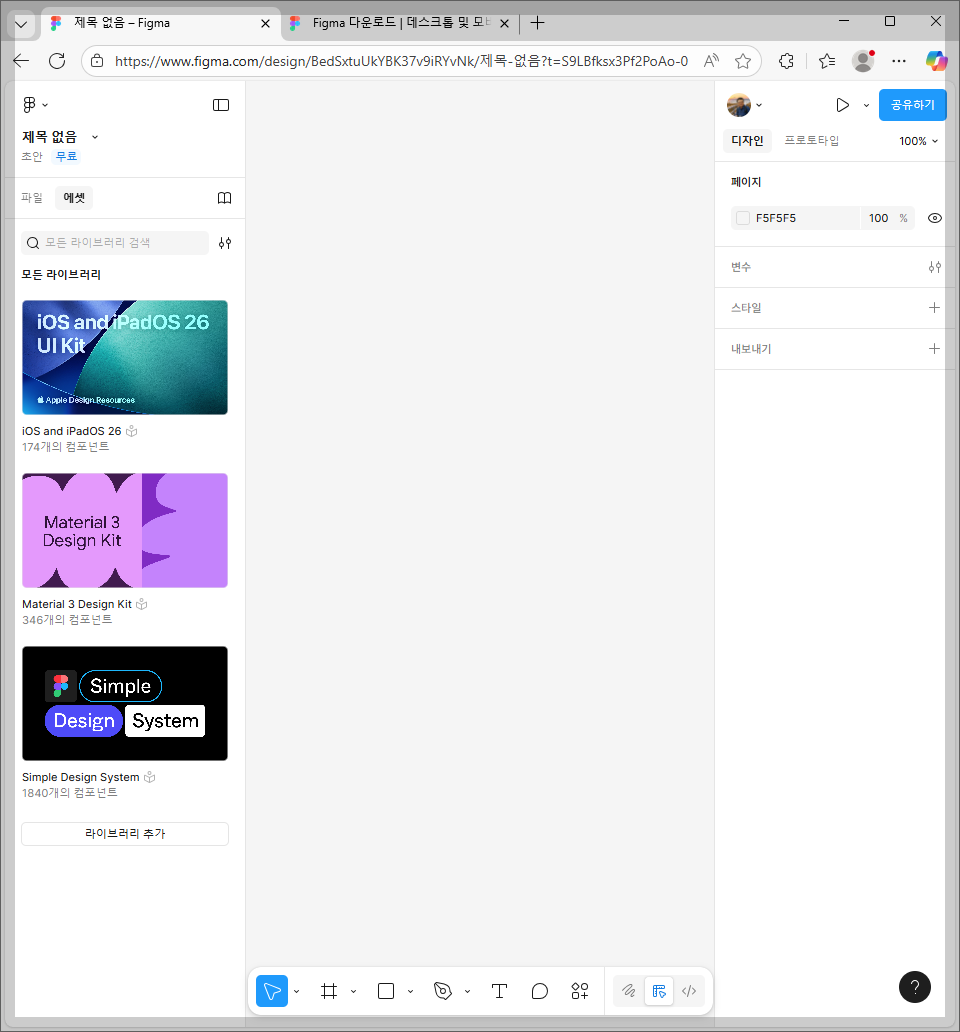Select the Rectangle shape tool
Image resolution: width=960 pixels, height=1032 pixels.
coord(386,991)
